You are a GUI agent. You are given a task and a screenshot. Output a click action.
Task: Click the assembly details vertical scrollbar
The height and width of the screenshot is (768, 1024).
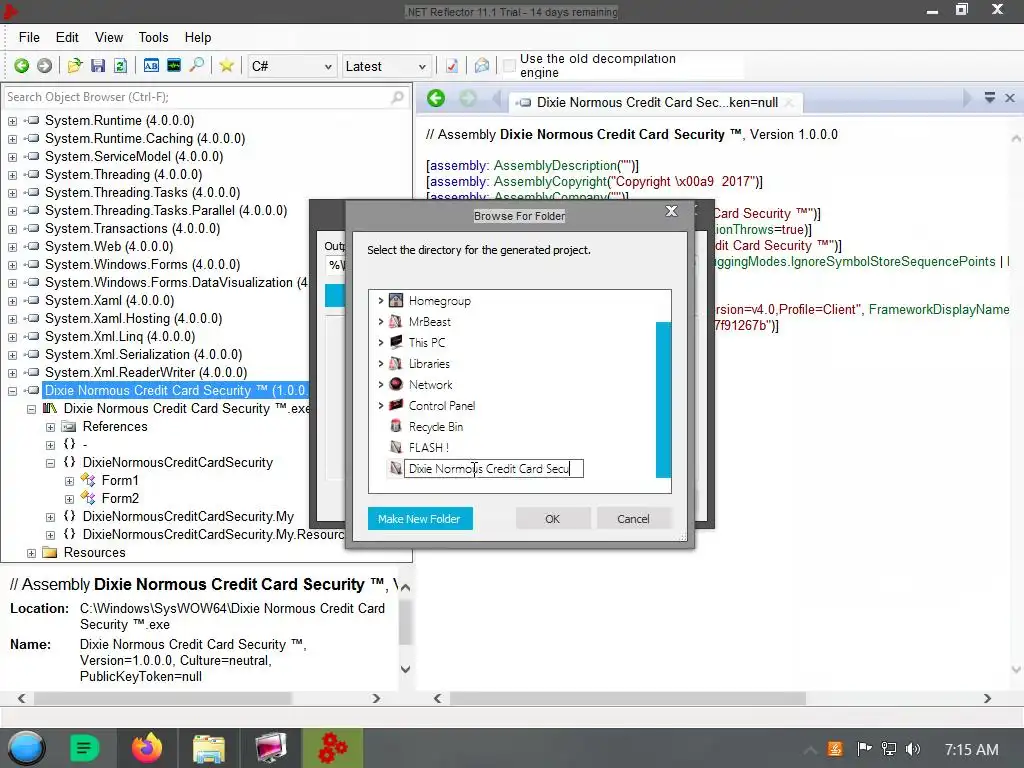click(x=405, y=622)
